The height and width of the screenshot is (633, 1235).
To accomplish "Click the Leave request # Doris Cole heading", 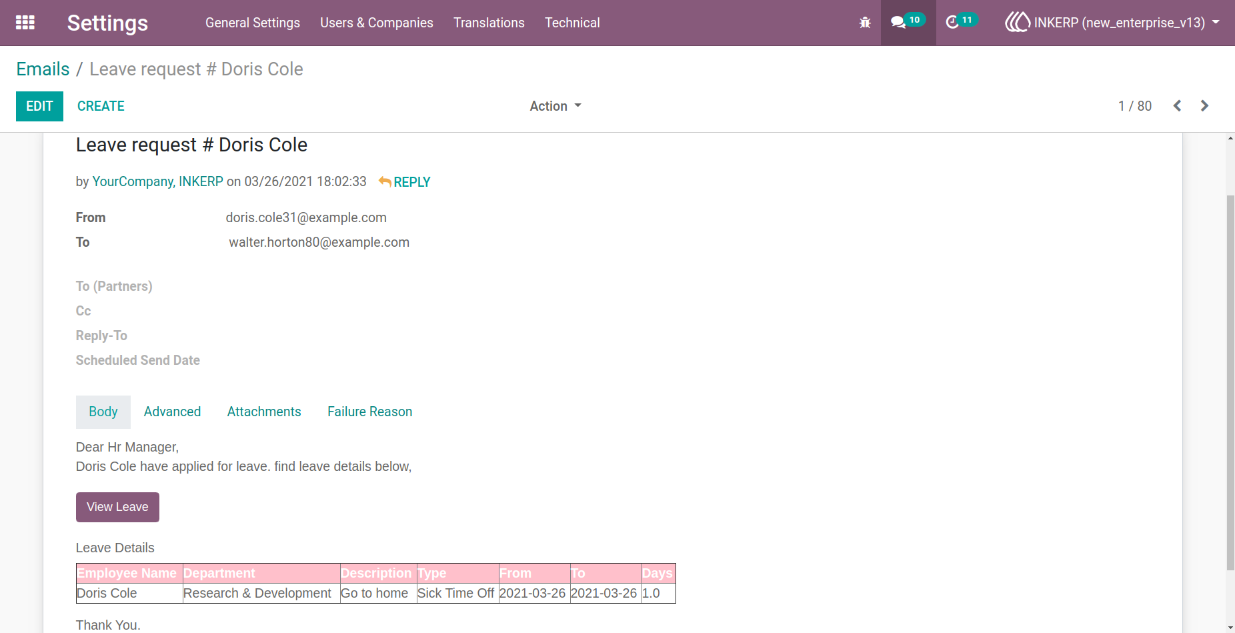I will (191, 145).
